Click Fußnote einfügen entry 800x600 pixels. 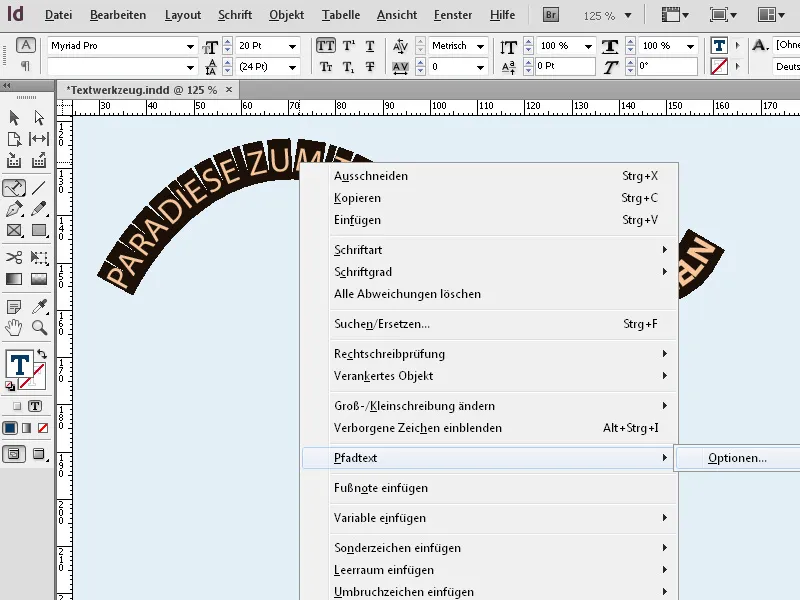coord(490,488)
